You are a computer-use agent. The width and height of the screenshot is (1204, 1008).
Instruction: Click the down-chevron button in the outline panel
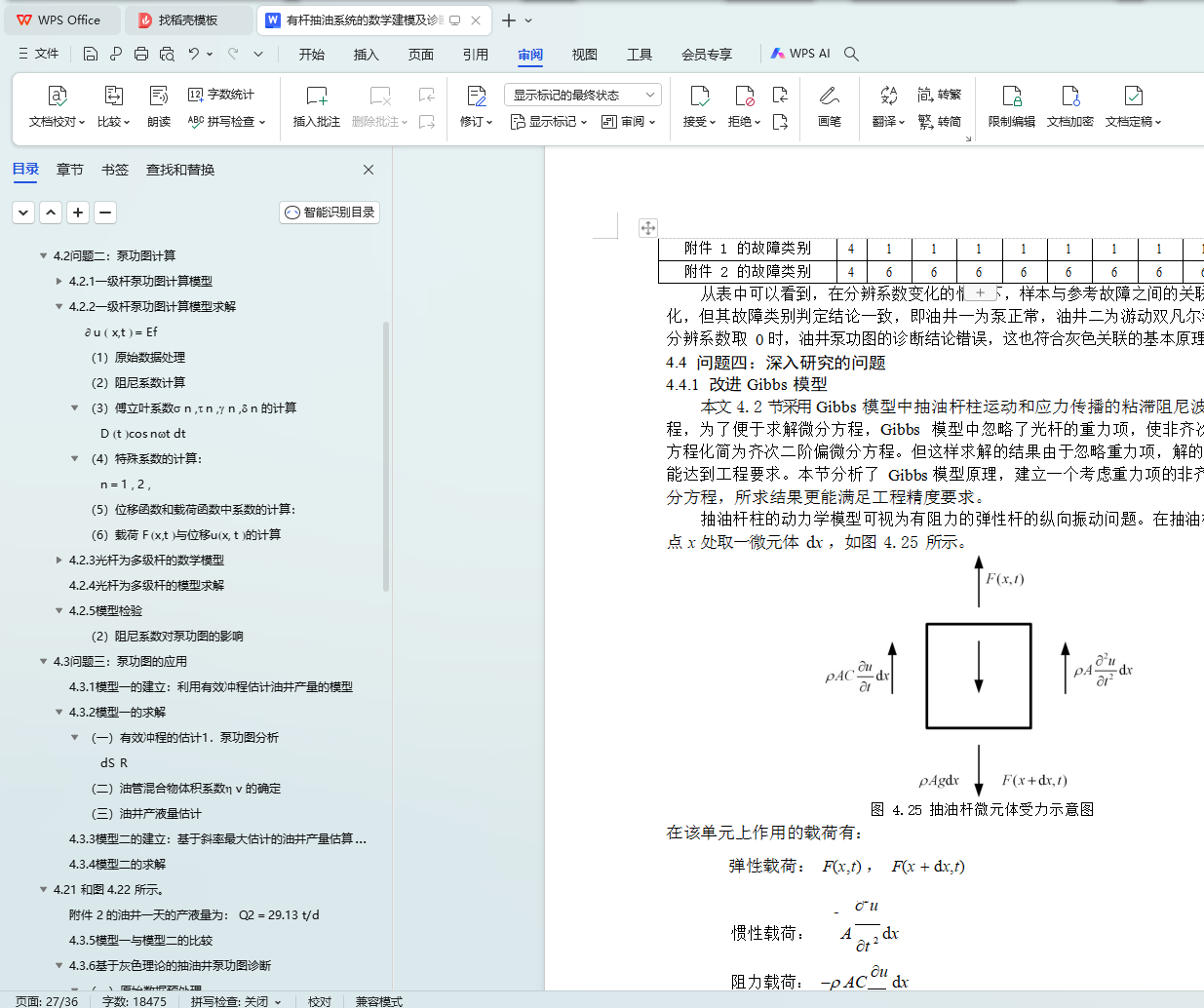(24, 213)
